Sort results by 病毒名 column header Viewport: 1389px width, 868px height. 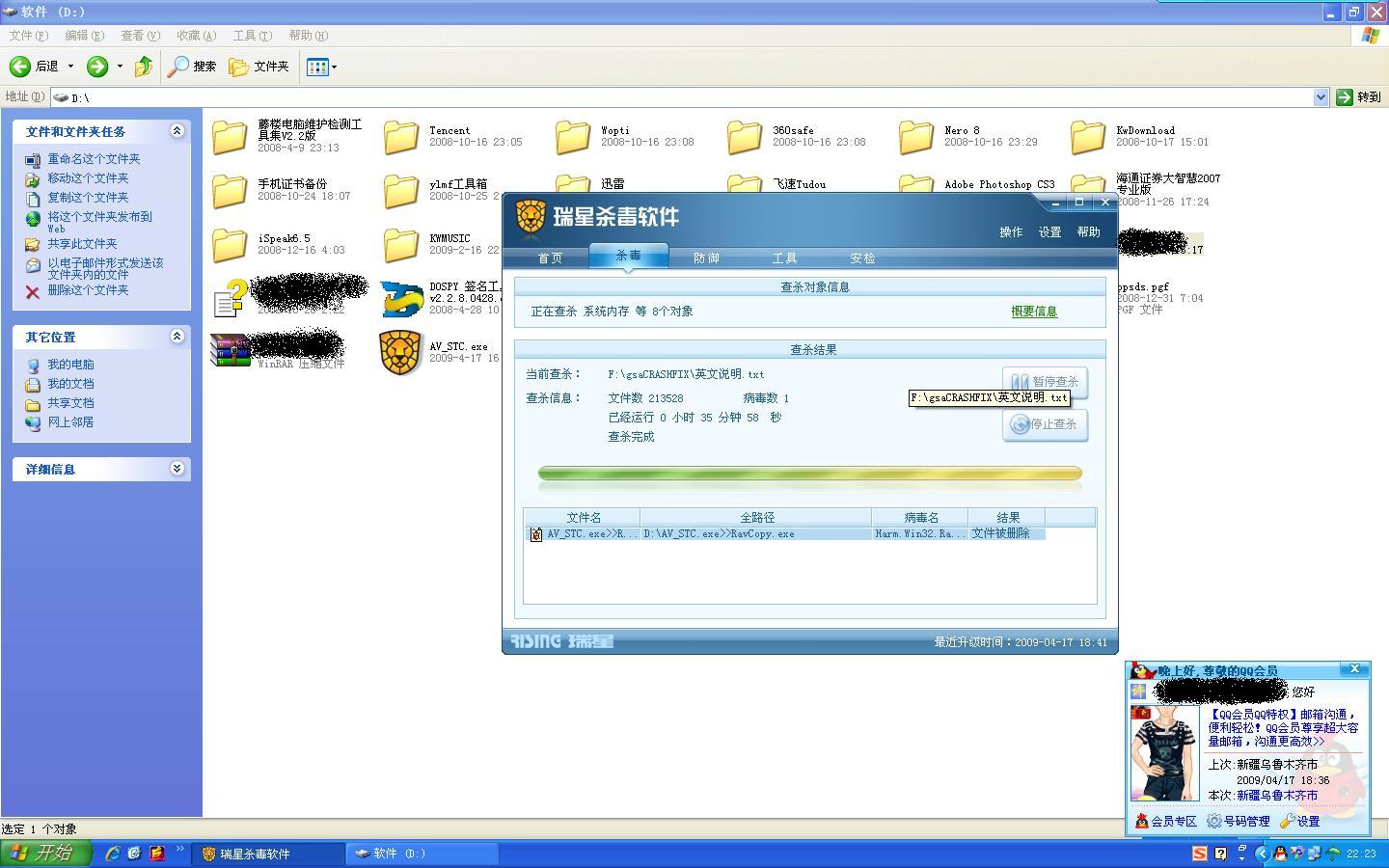(920, 518)
